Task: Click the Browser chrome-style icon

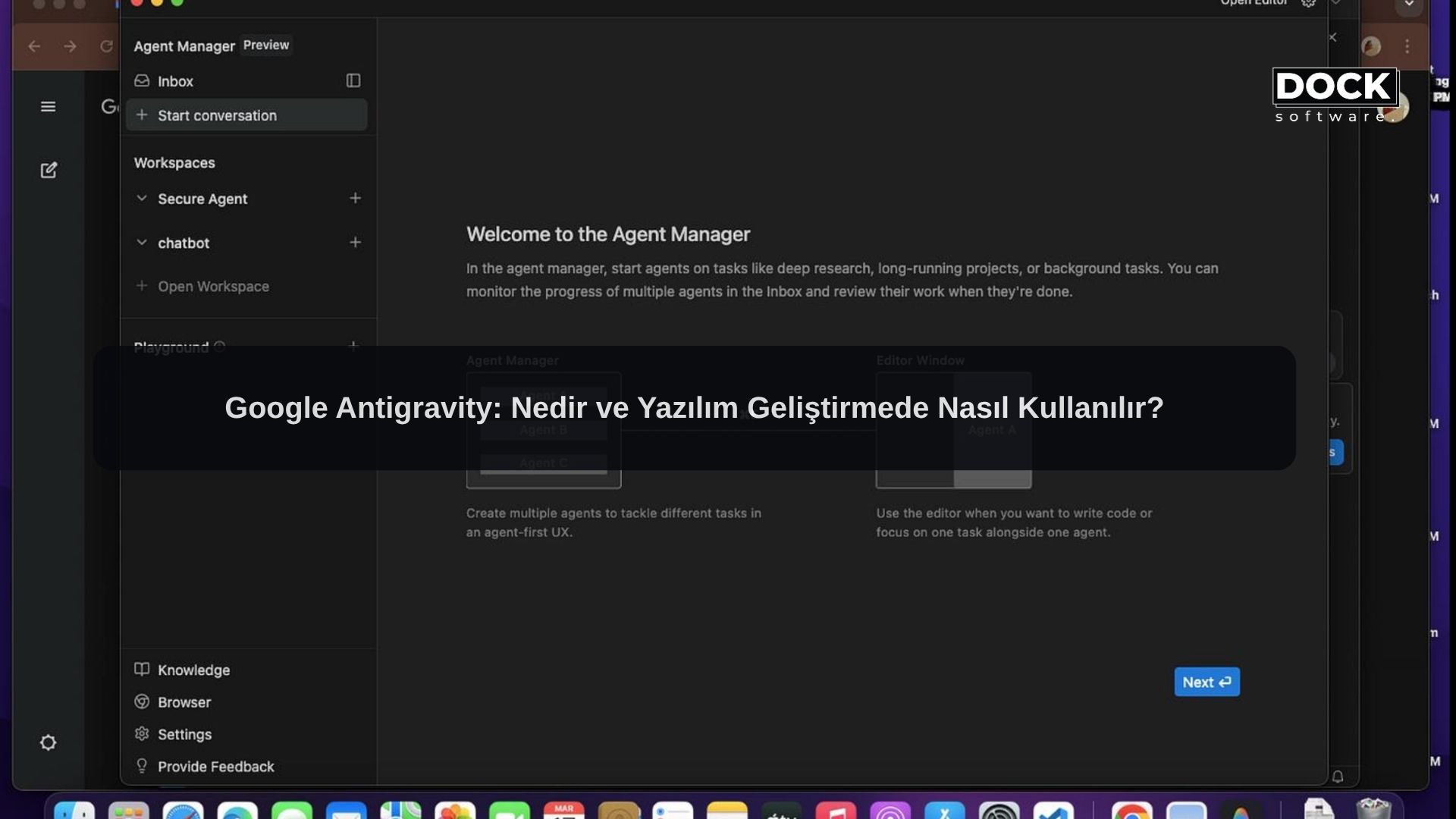Action: coord(142,701)
